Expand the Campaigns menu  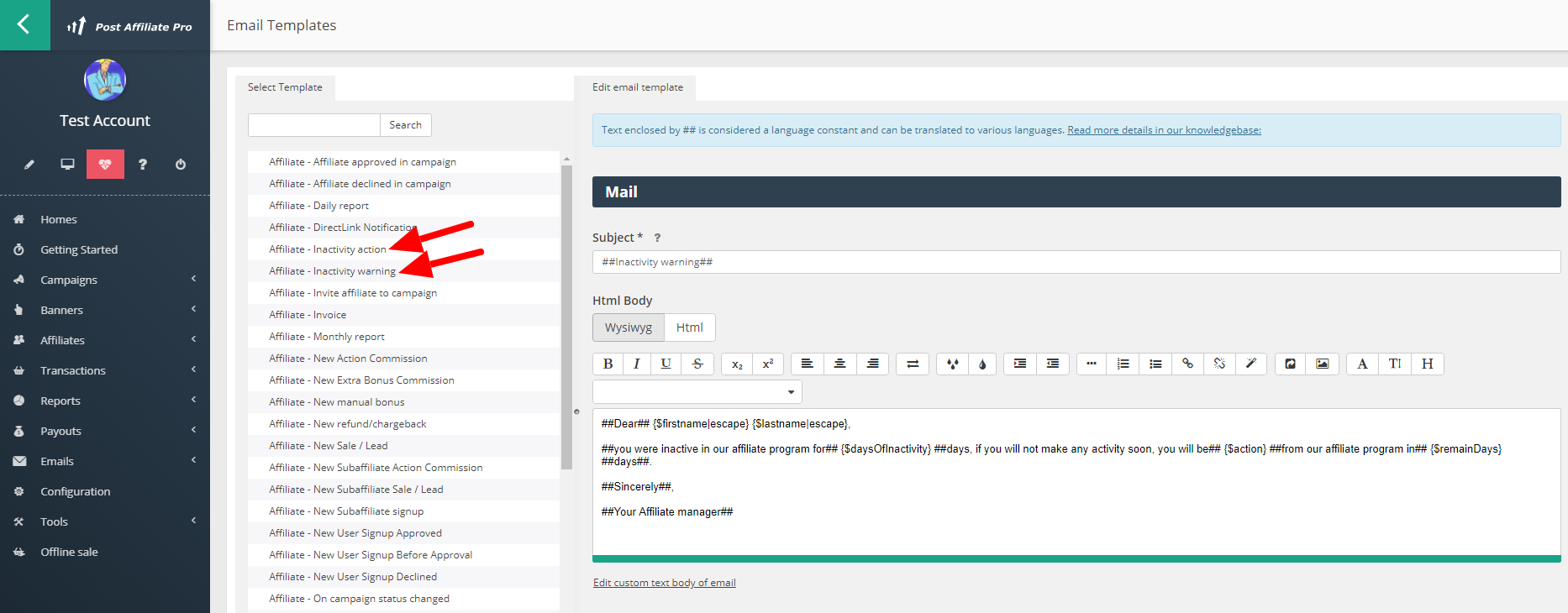105,280
